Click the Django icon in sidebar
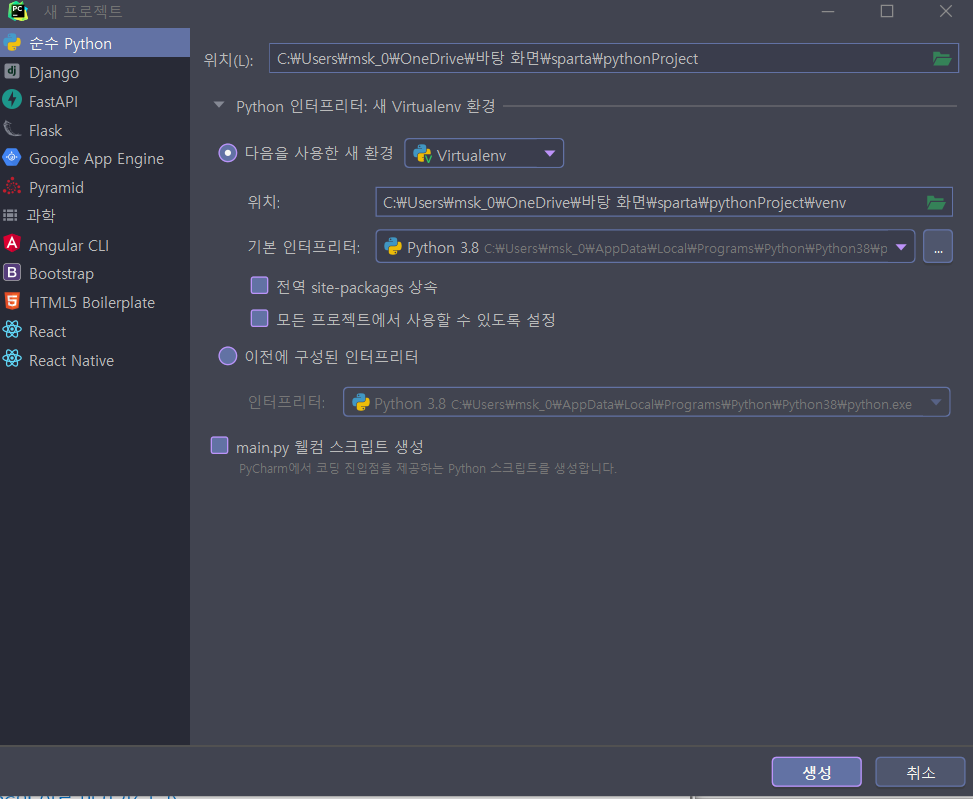Viewport: 973px width, 799px height. point(12,71)
